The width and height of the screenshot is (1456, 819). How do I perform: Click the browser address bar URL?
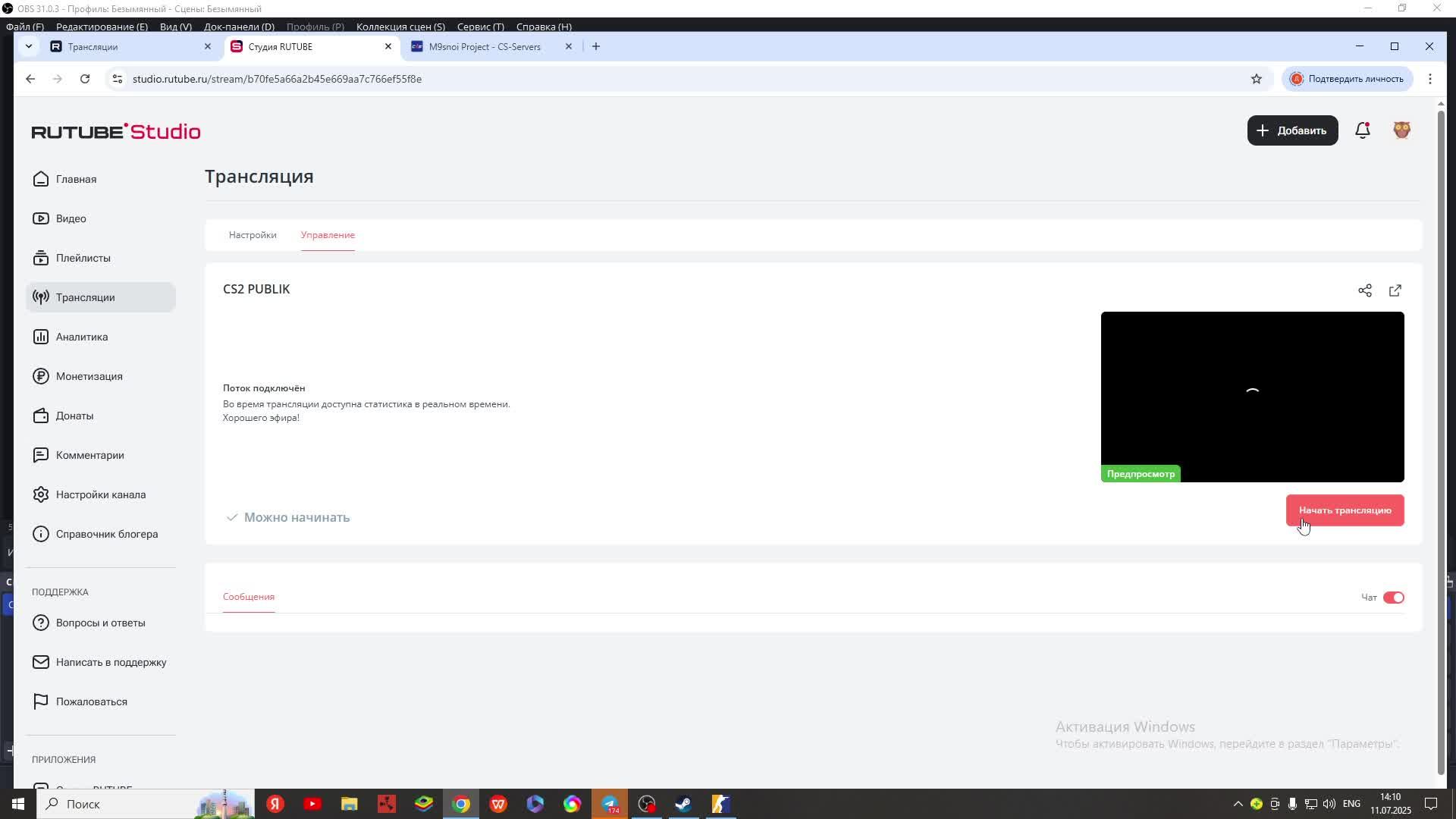tap(277, 79)
